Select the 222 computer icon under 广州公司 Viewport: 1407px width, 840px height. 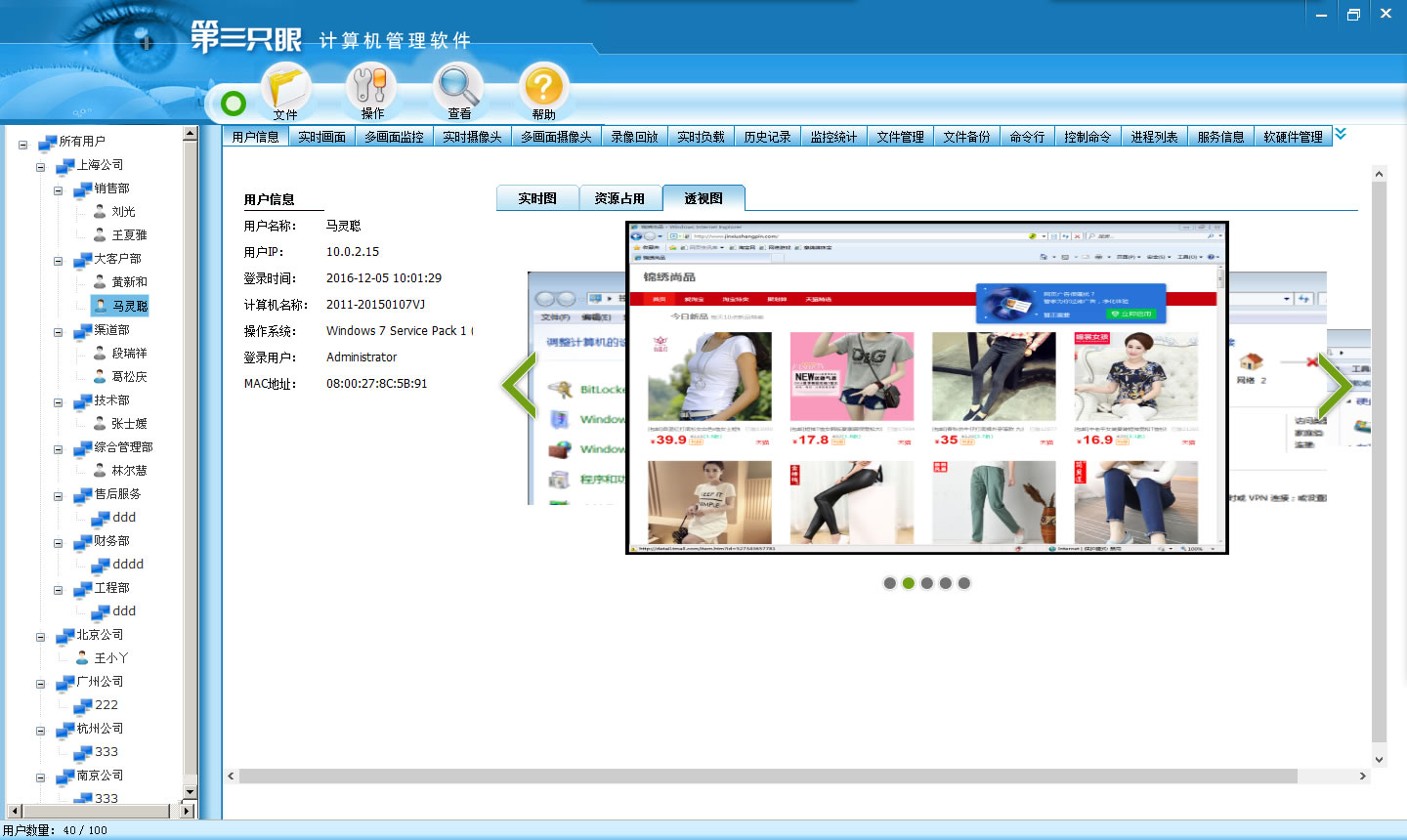point(82,705)
